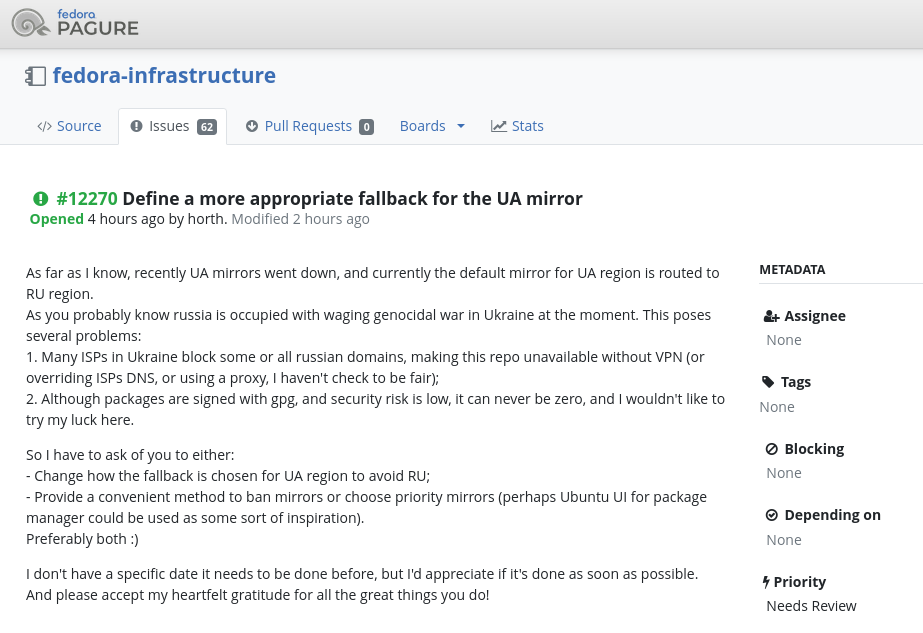Open the fedora-infrastructure project link
The width and height of the screenshot is (923, 633).
(x=164, y=76)
